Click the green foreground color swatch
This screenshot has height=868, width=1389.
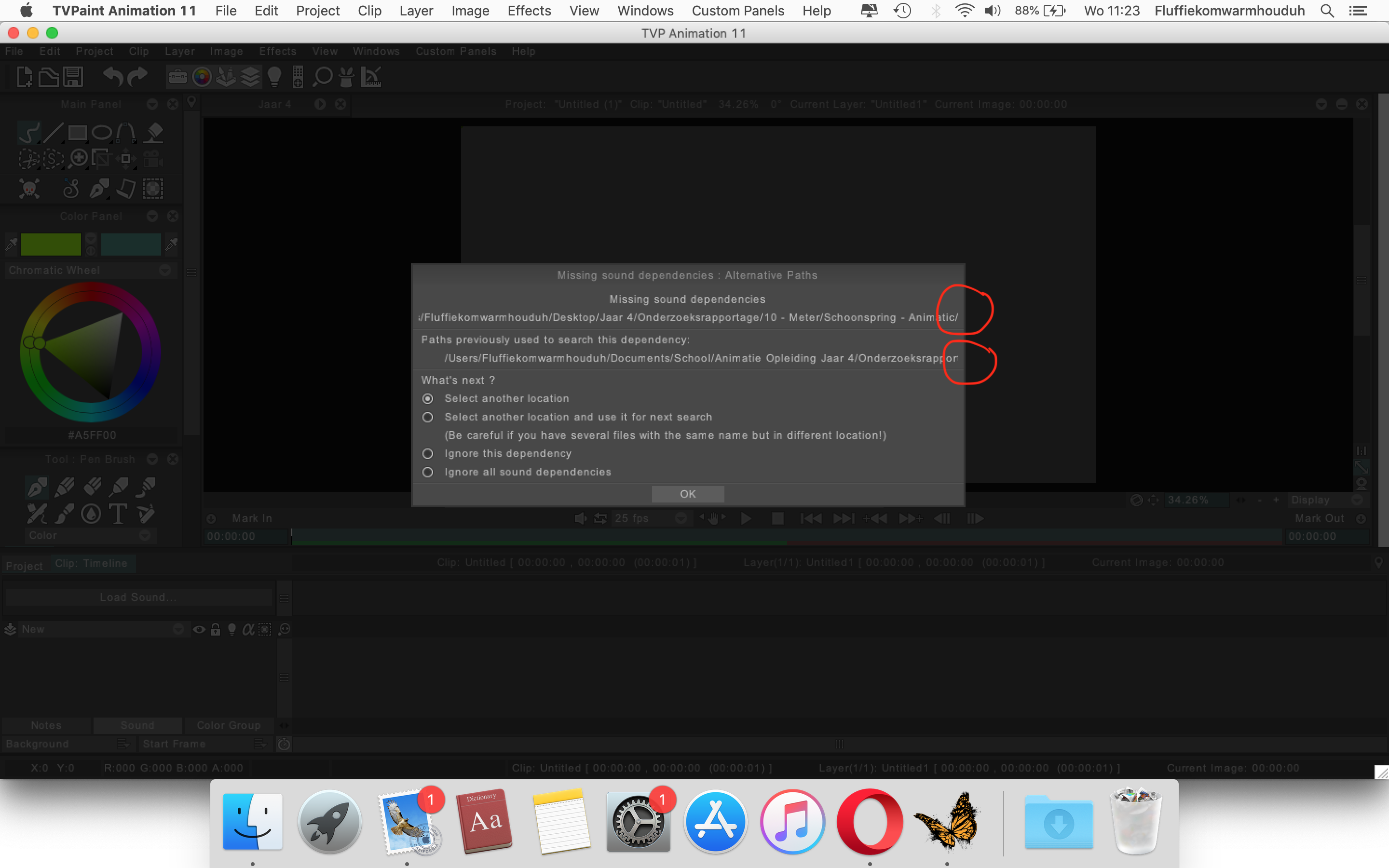pyautogui.click(x=51, y=244)
